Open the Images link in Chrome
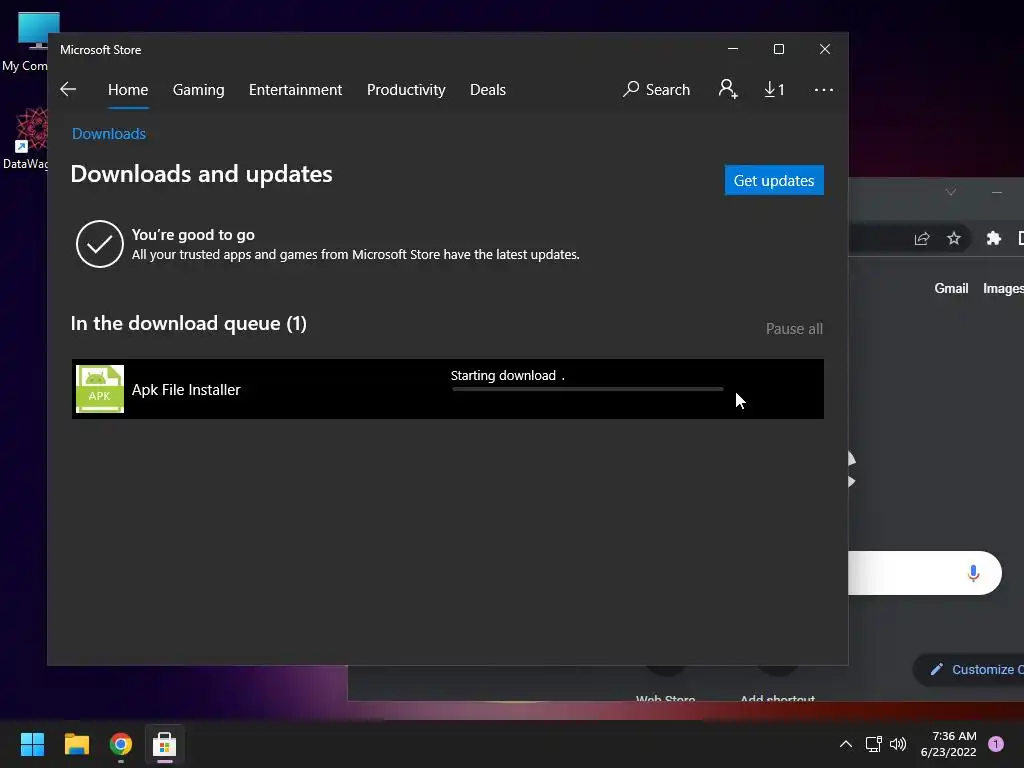 (x=1003, y=289)
